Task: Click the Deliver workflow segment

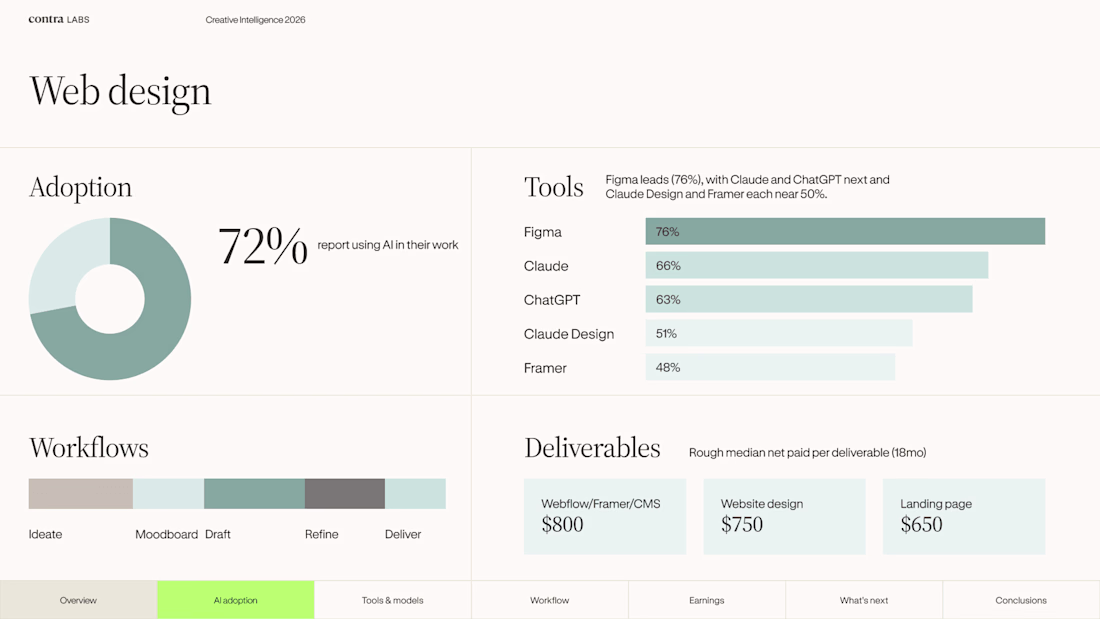Action: [415, 493]
